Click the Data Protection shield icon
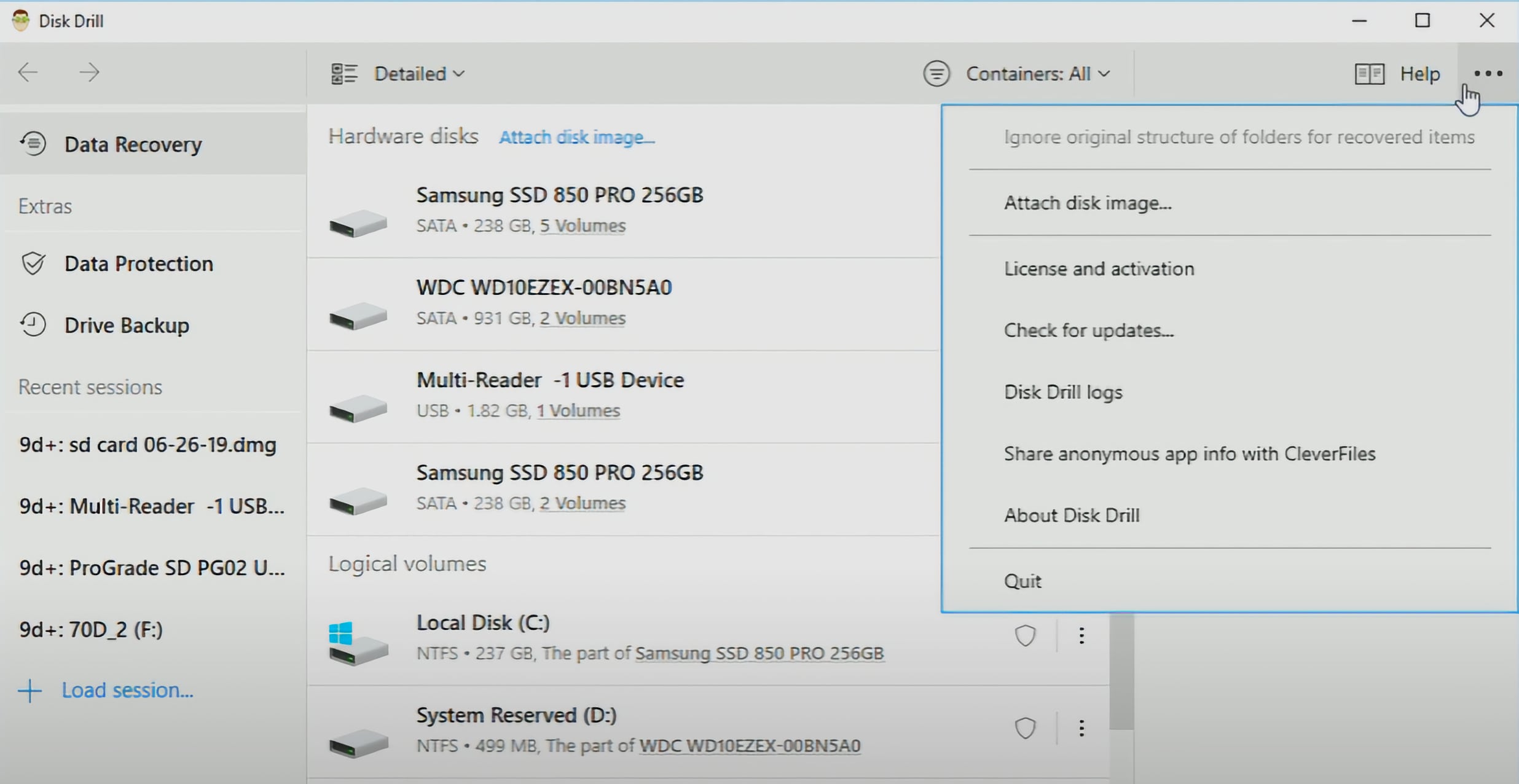 [x=33, y=264]
